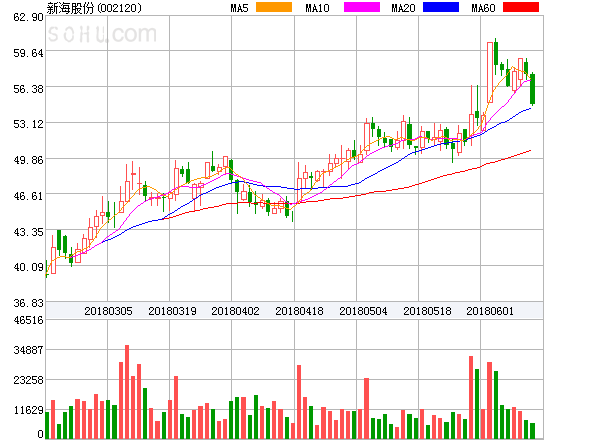Click the 49.86 price axis label
The height and width of the screenshot is (440, 600).
(x=28, y=160)
